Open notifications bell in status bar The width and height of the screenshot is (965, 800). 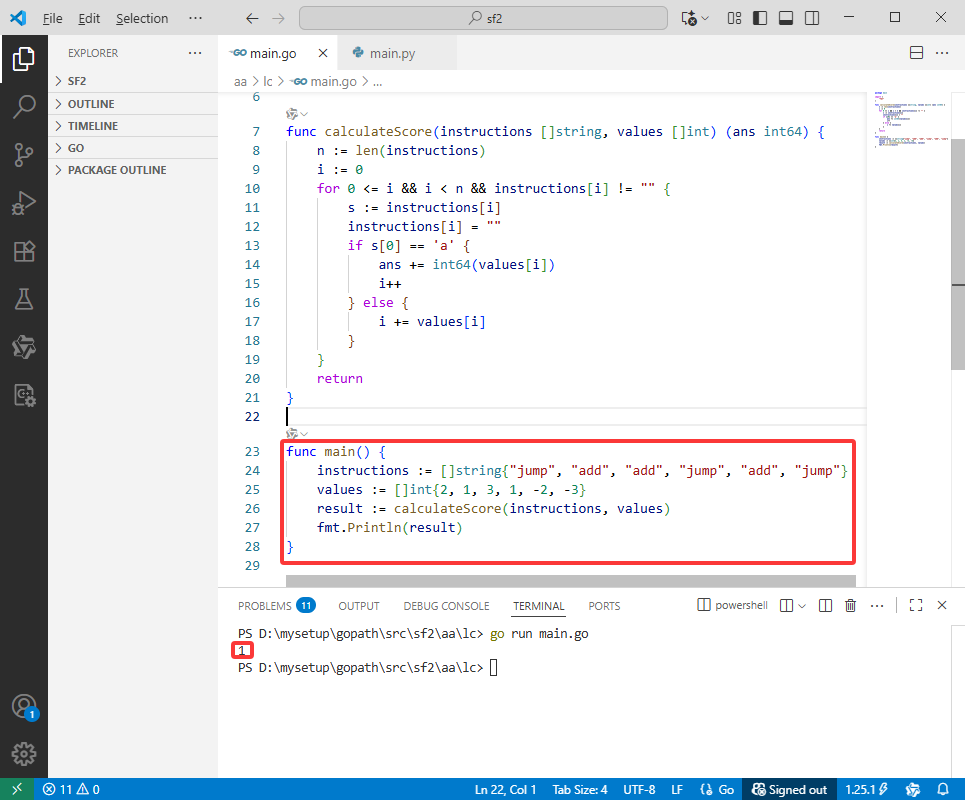click(x=942, y=789)
